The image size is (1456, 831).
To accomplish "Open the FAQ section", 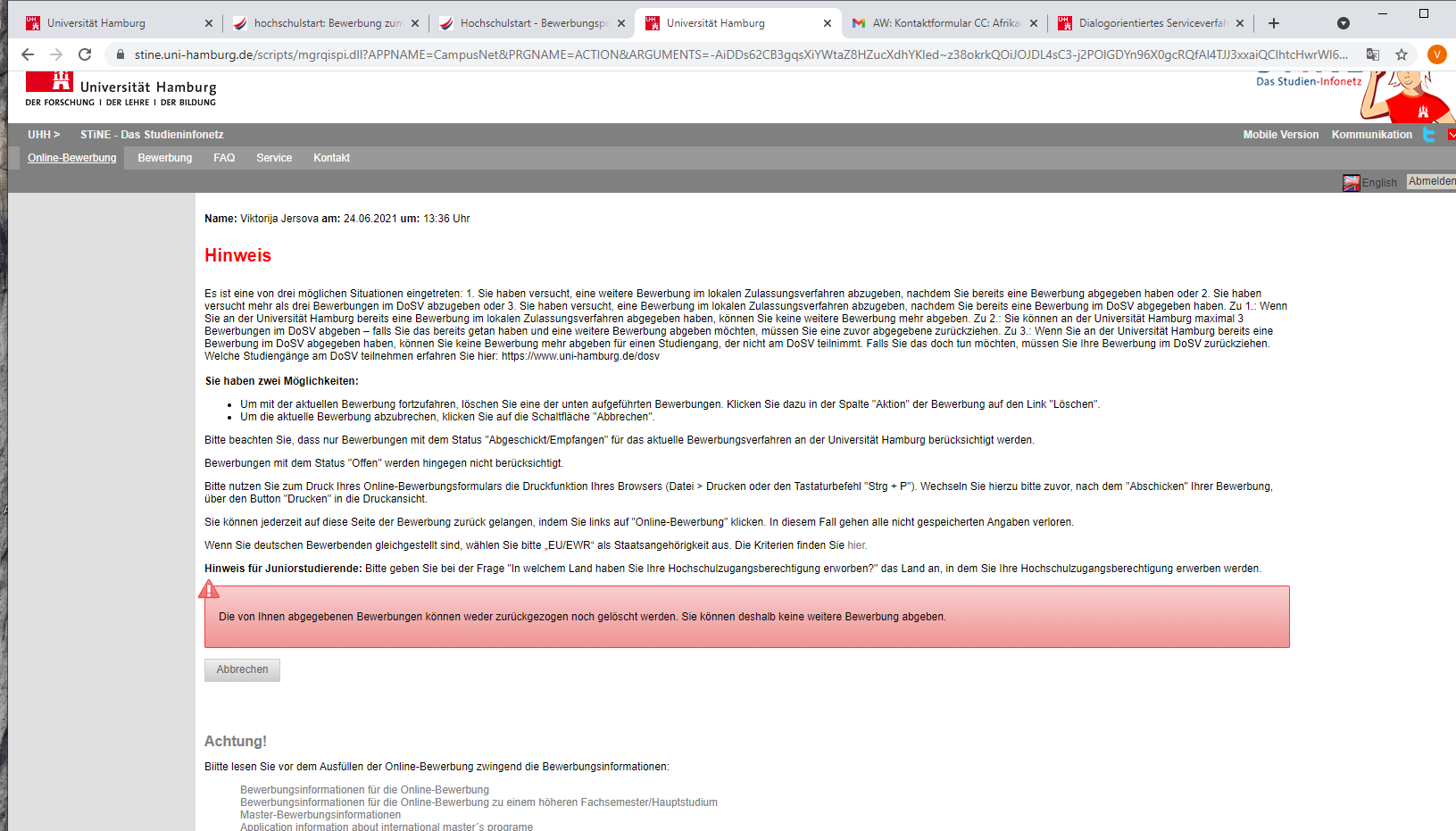I will 224,158.
